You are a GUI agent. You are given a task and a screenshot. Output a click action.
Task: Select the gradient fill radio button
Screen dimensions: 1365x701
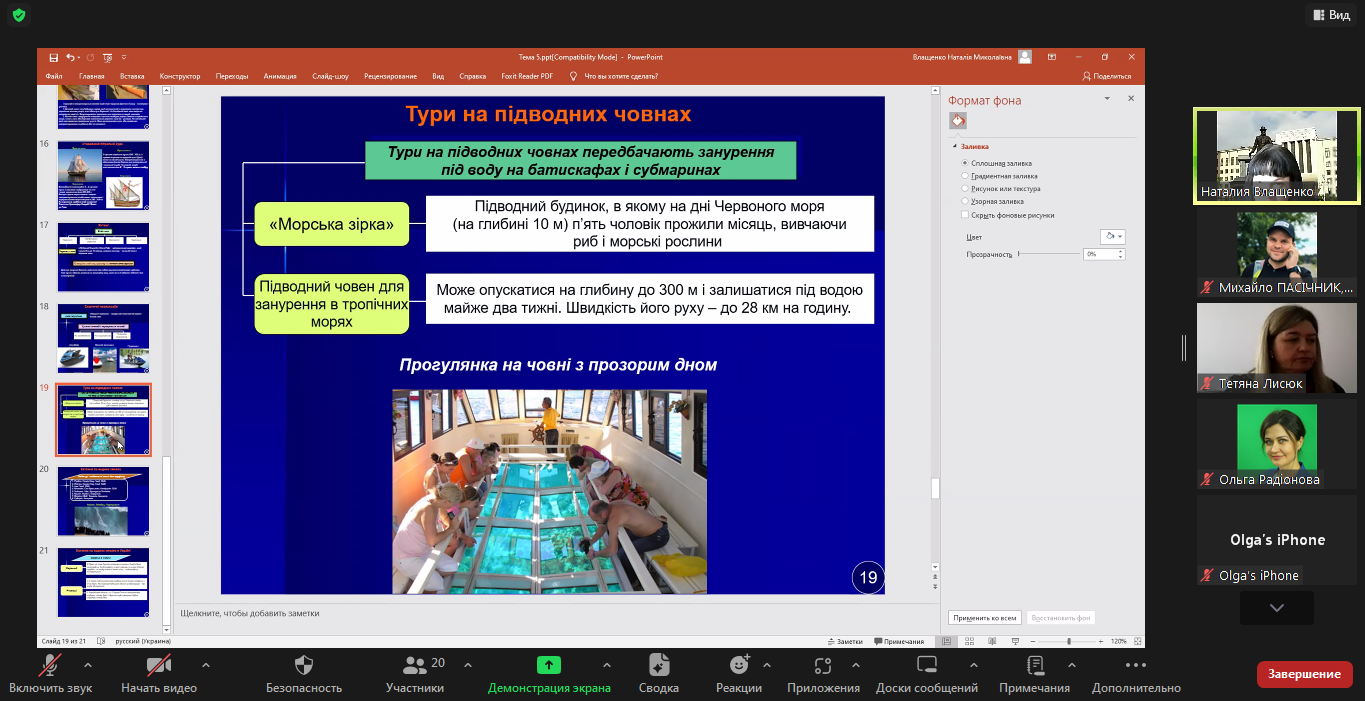pyautogui.click(x=964, y=176)
